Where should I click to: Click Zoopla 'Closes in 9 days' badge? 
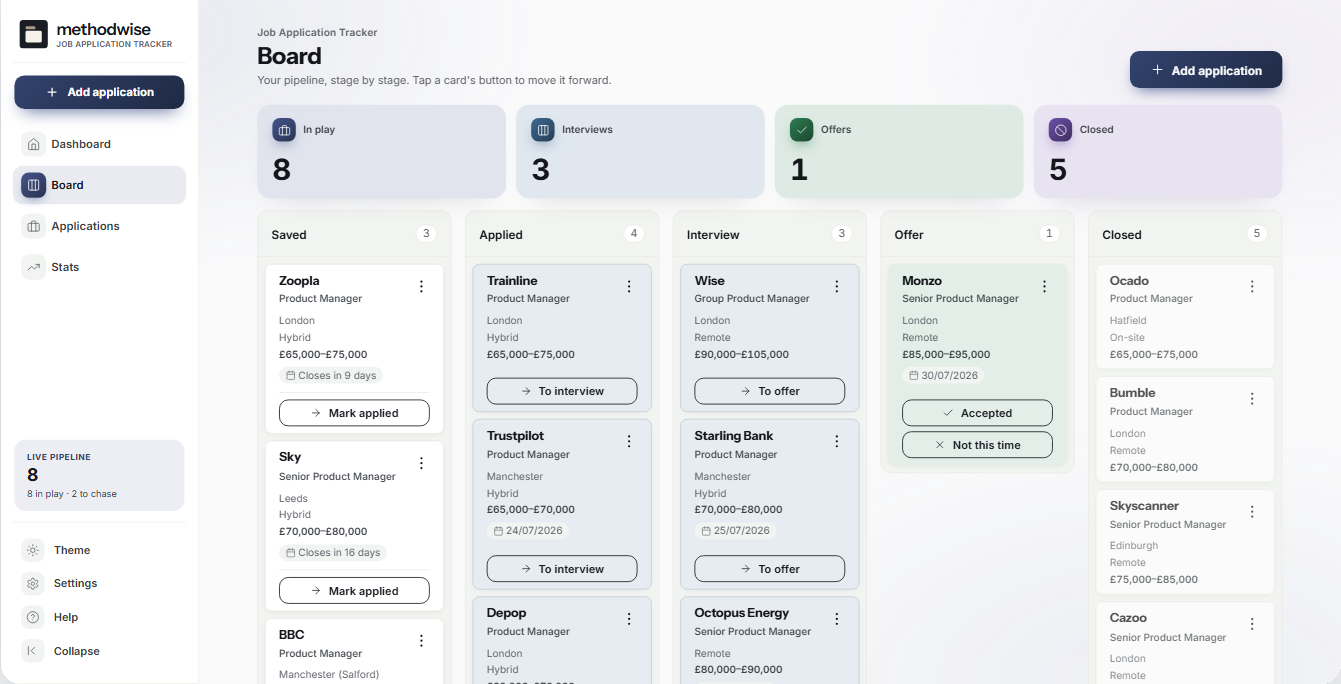[x=331, y=376]
